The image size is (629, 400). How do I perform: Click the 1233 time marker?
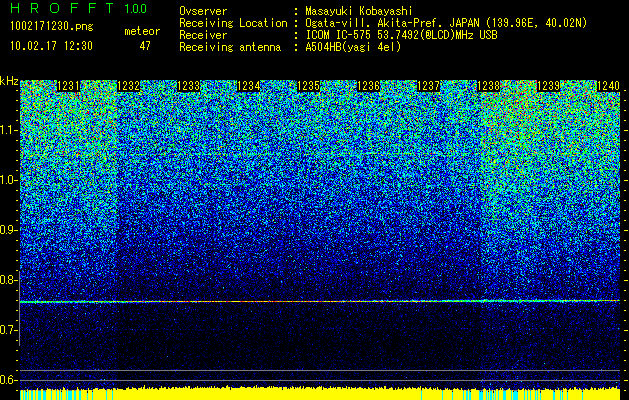pos(189,86)
